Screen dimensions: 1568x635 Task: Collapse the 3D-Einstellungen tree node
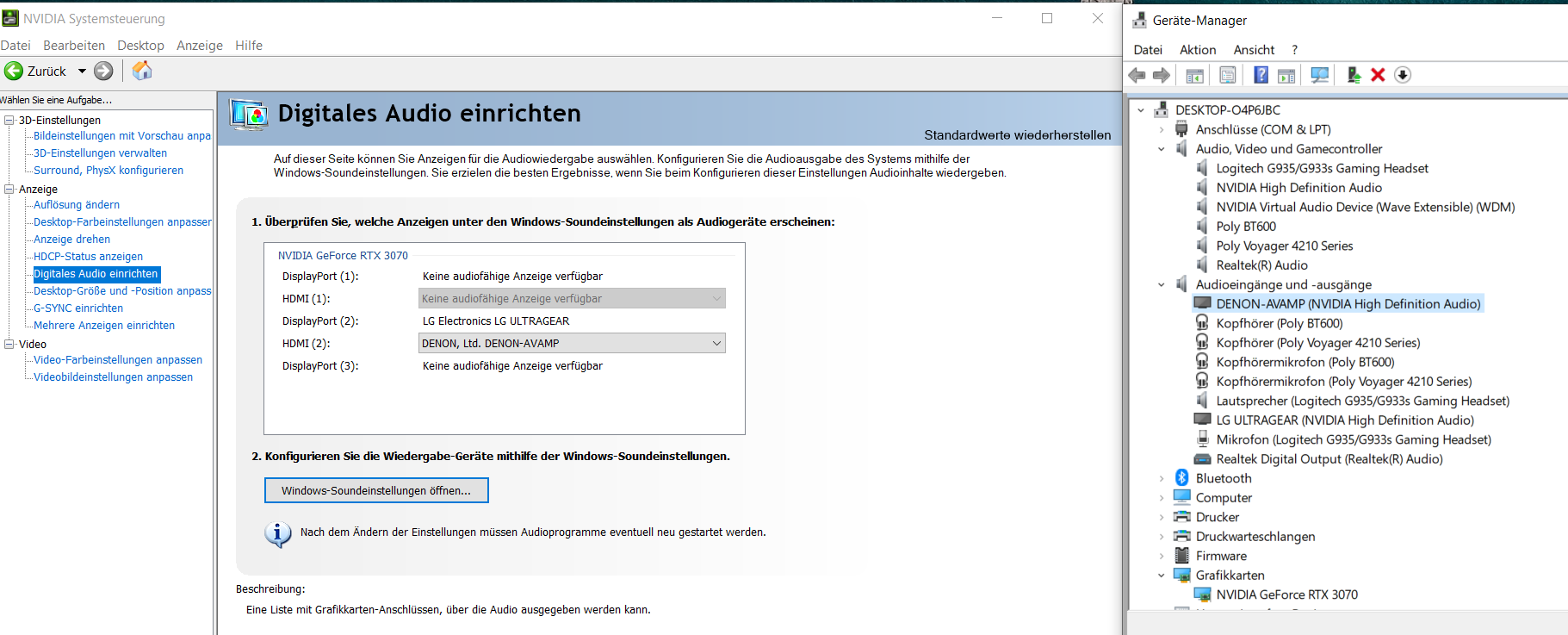[x=9, y=120]
